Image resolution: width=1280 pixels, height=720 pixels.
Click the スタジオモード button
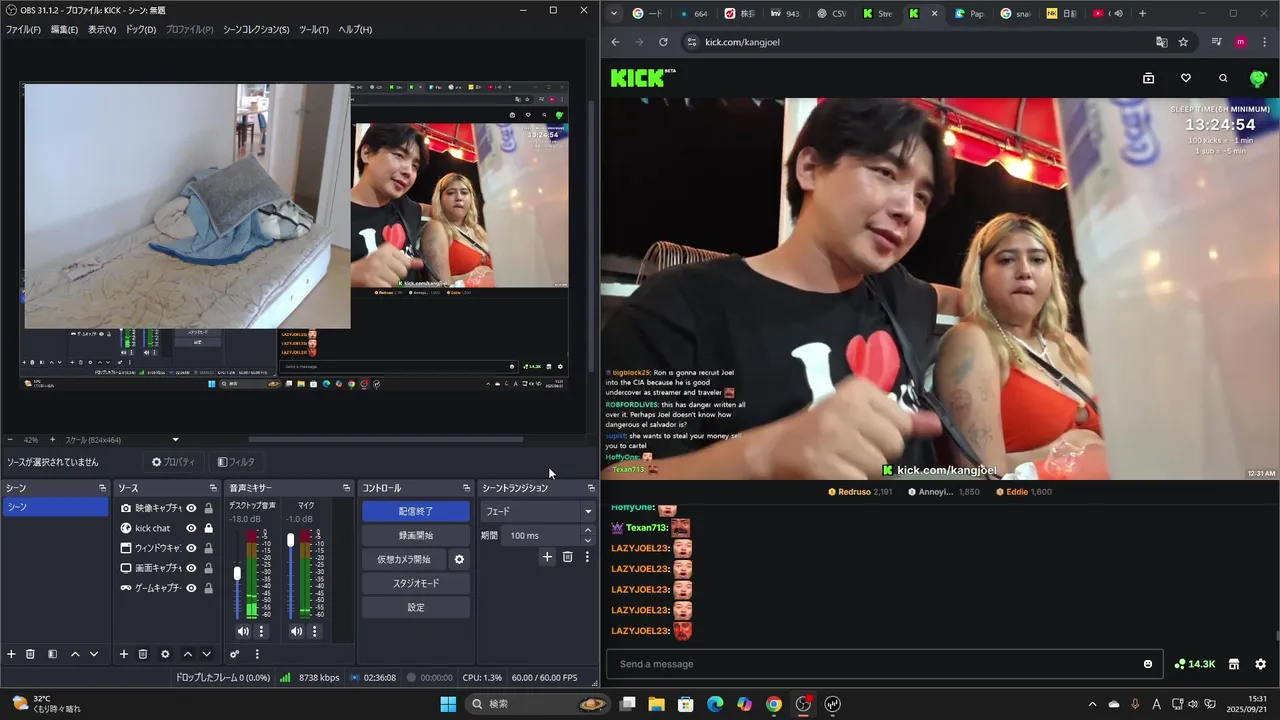point(416,584)
